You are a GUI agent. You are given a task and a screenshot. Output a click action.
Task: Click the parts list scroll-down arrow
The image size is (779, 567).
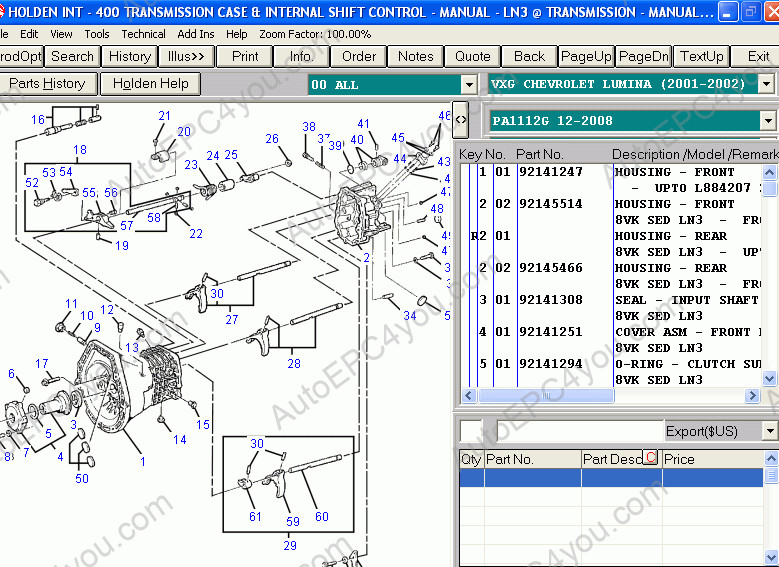769,379
